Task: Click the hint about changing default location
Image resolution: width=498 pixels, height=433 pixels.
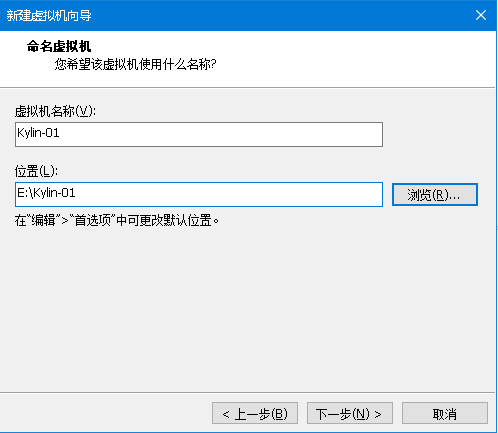Action: click(x=117, y=220)
